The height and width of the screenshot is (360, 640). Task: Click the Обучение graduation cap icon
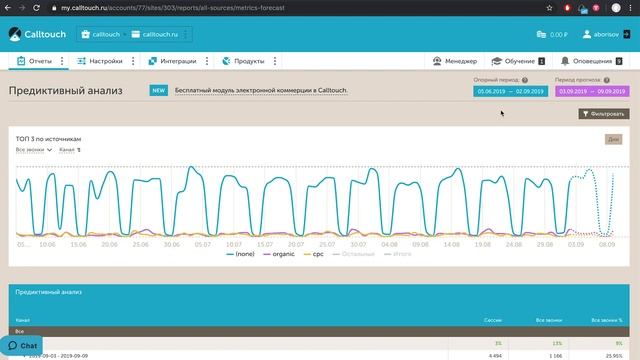coord(496,61)
